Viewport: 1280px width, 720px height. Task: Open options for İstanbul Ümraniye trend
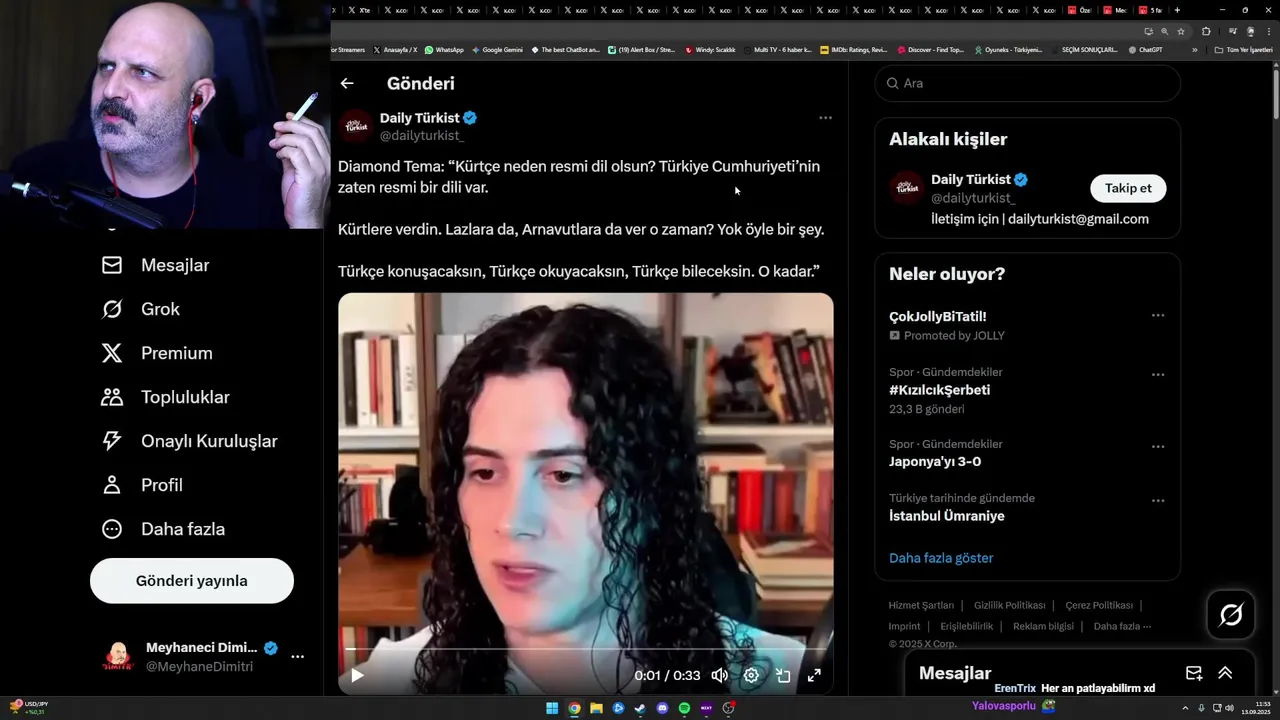(x=1158, y=501)
